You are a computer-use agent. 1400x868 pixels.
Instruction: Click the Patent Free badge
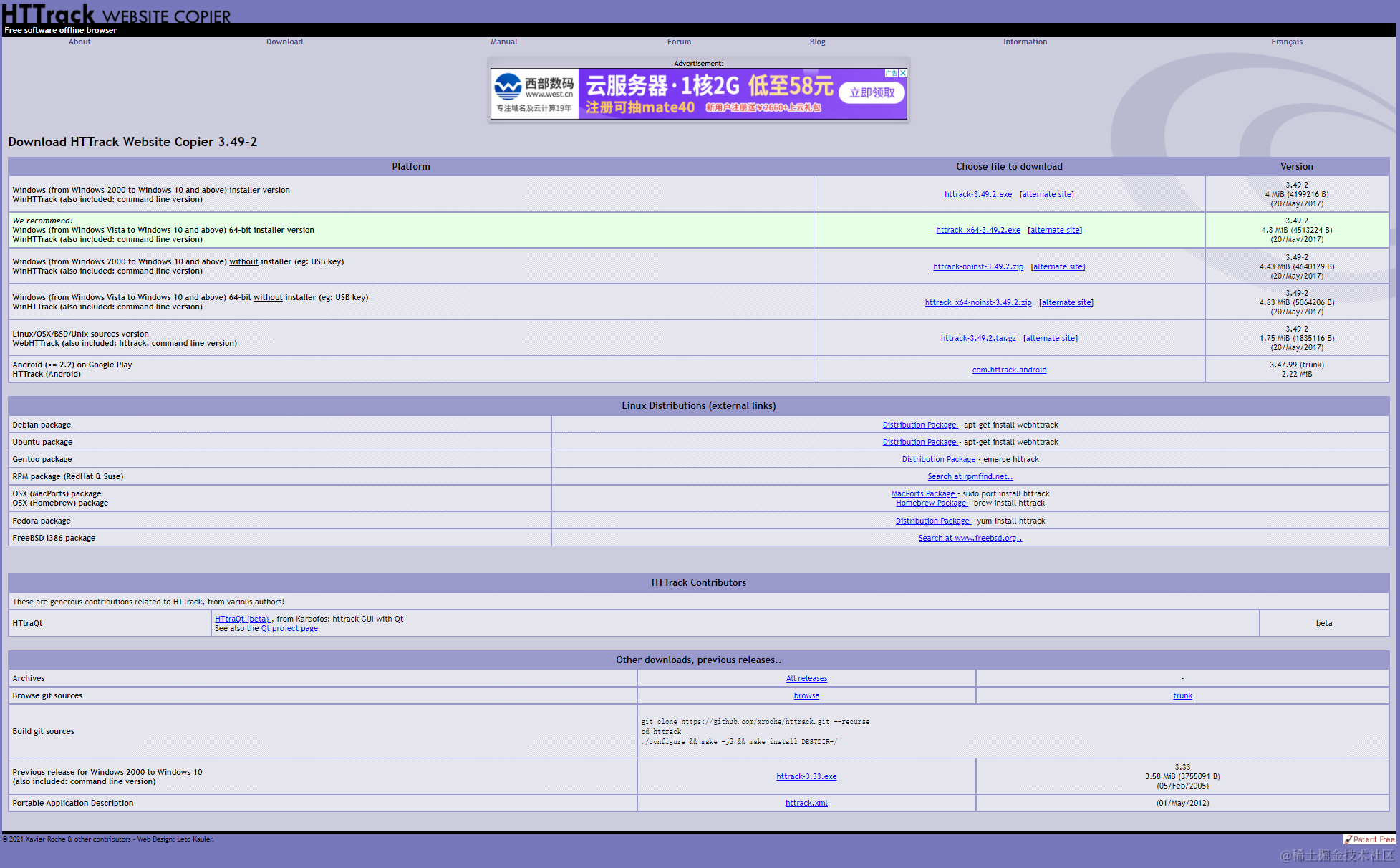point(1368,839)
